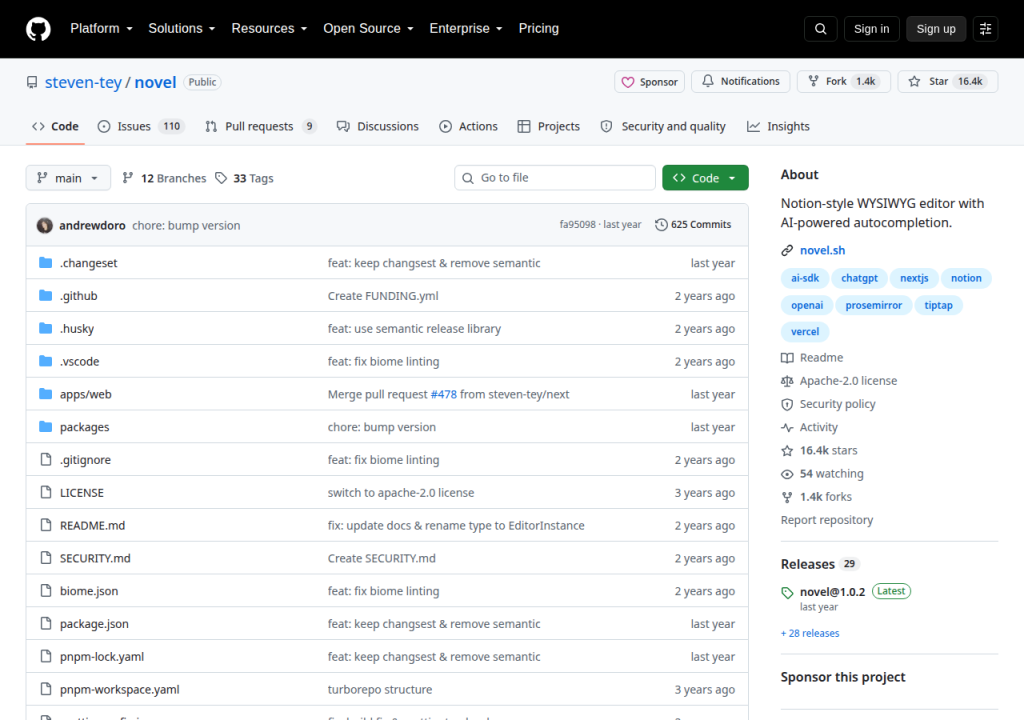Click the bell icon on Notifications
This screenshot has width=1024, height=720.
click(708, 81)
